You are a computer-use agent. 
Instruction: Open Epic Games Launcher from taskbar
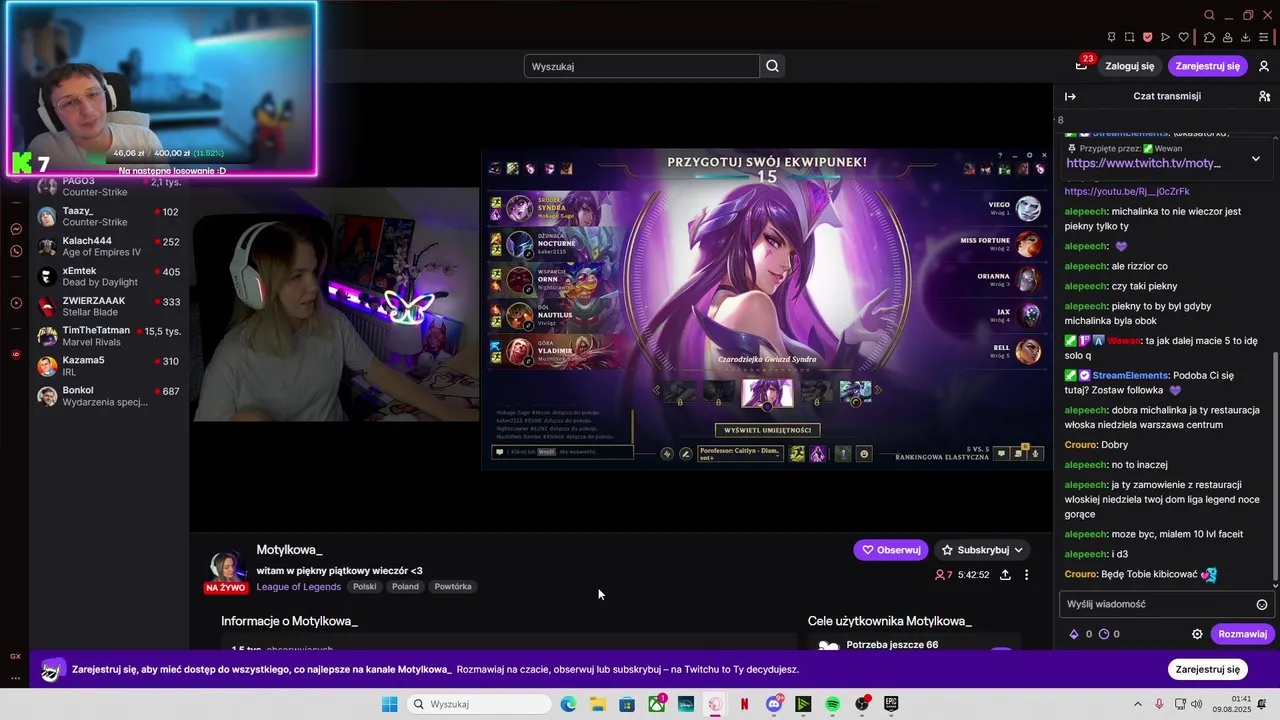click(x=891, y=704)
